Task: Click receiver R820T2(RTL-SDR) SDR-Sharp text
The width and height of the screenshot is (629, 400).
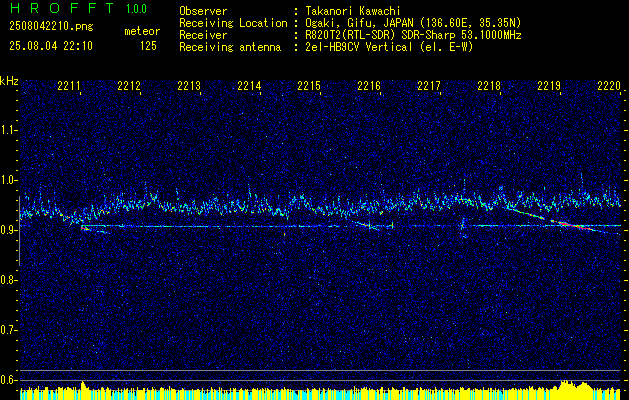Action: pos(413,35)
